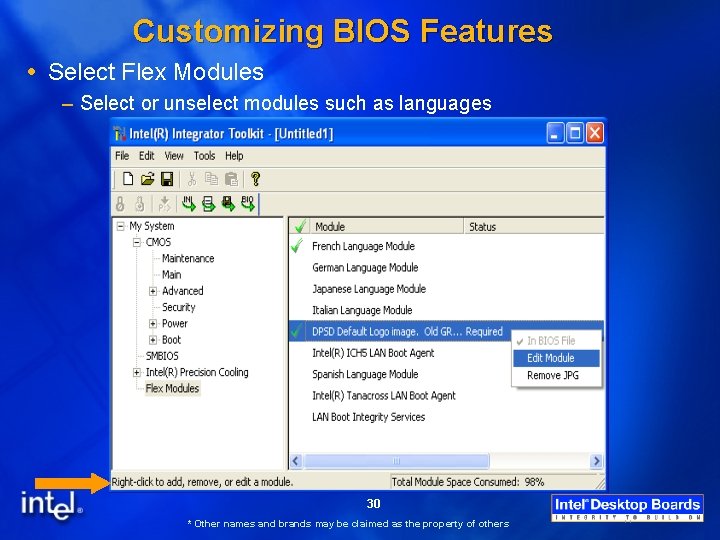Click the status bar resize grip
720x540 pixels.
[600, 483]
